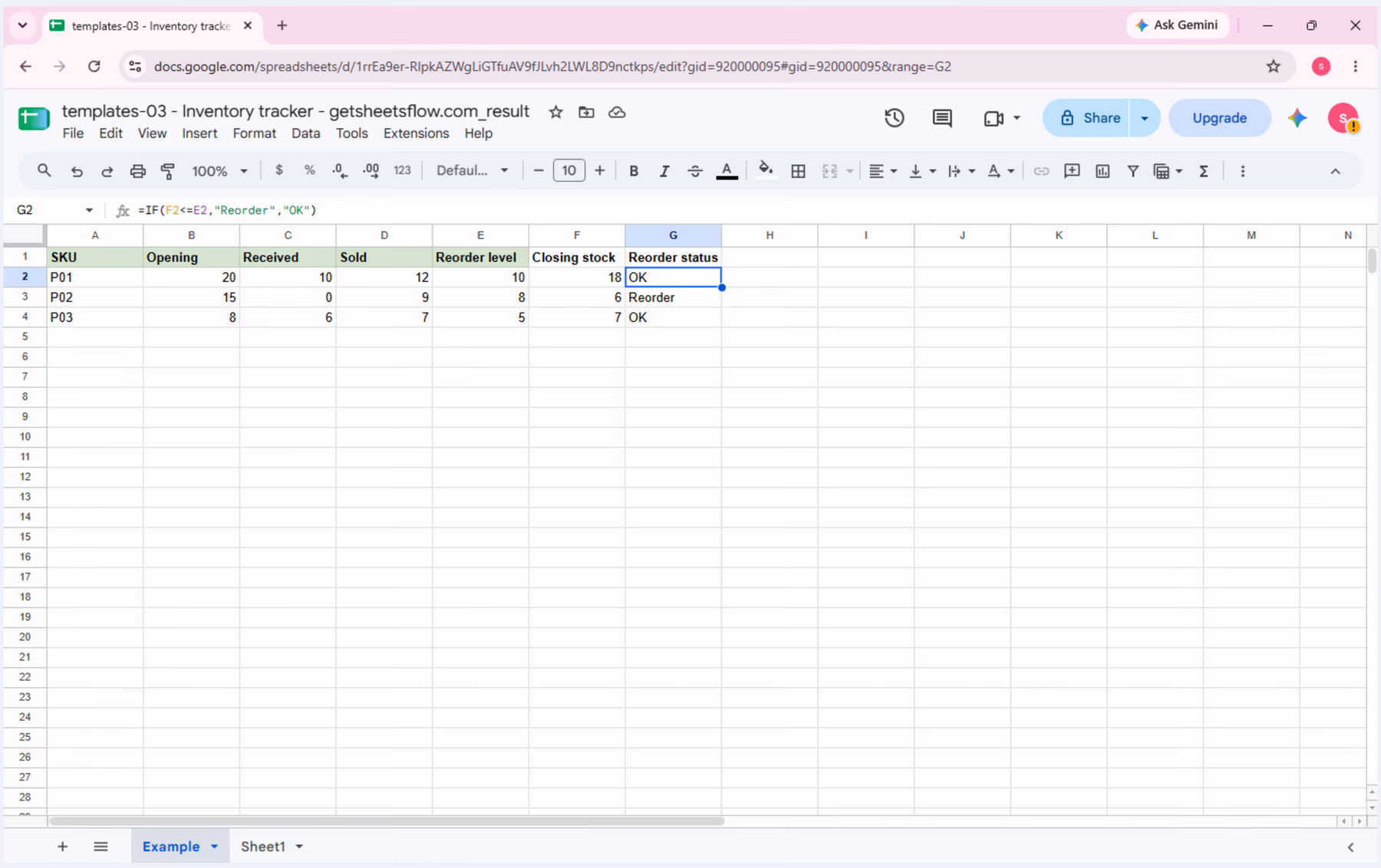Image resolution: width=1381 pixels, height=868 pixels.
Task: Open the text color picker
Action: [x=727, y=171]
